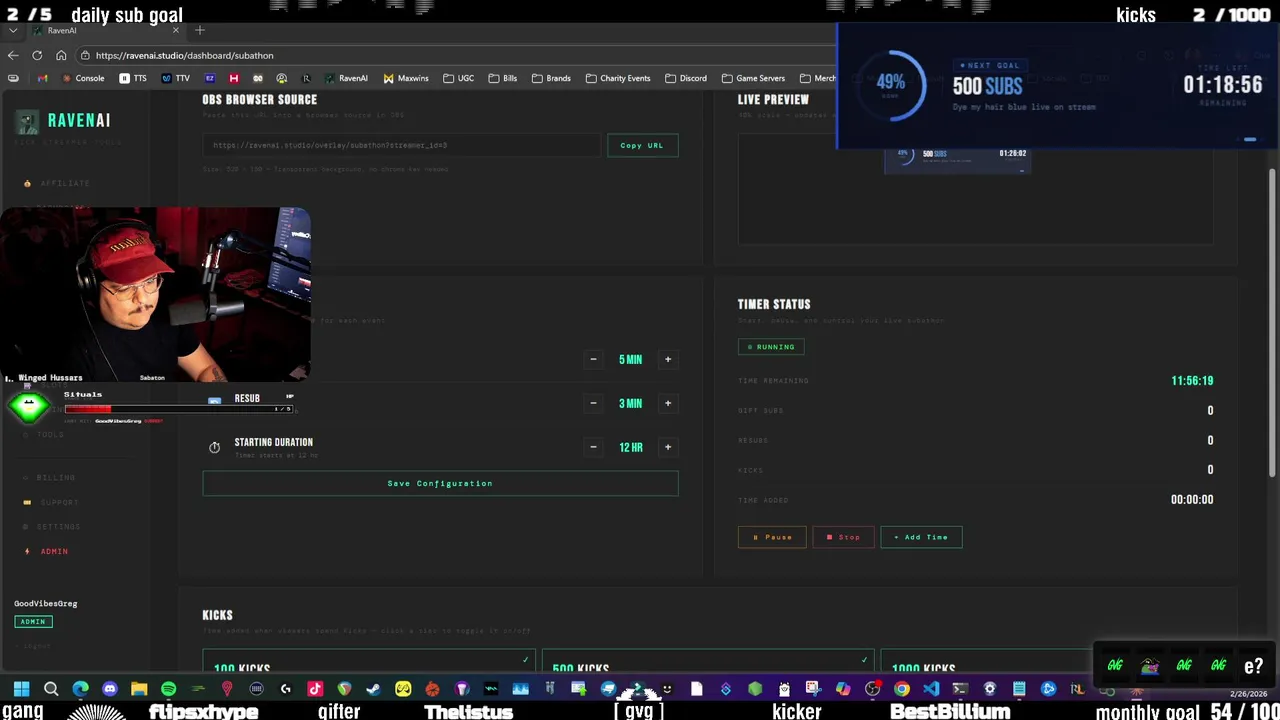Click the 11:56:19 time remaining value

pos(1192,381)
